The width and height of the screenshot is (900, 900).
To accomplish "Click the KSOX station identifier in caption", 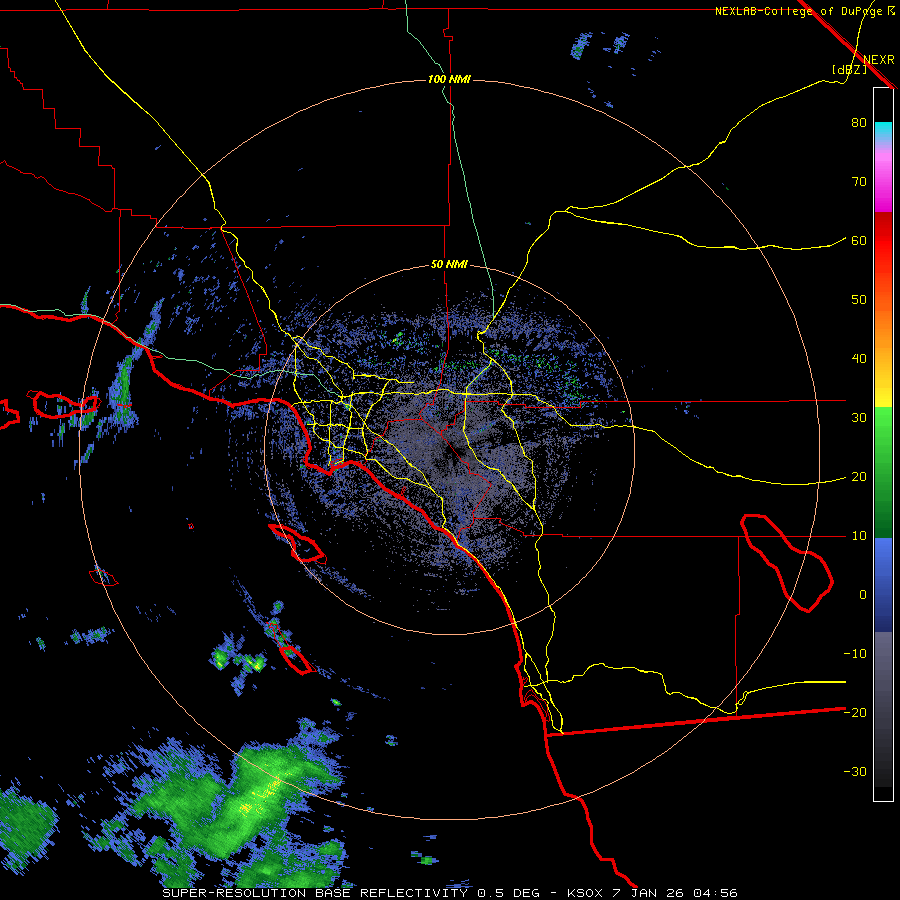I will point(586,893).
